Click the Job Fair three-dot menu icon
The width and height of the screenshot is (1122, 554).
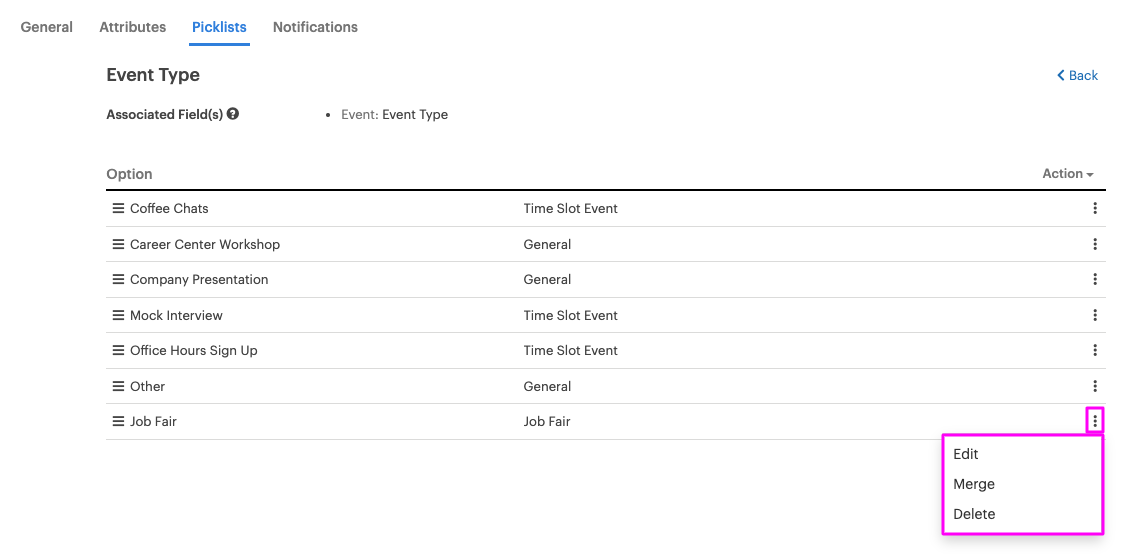coord(1095,421)
